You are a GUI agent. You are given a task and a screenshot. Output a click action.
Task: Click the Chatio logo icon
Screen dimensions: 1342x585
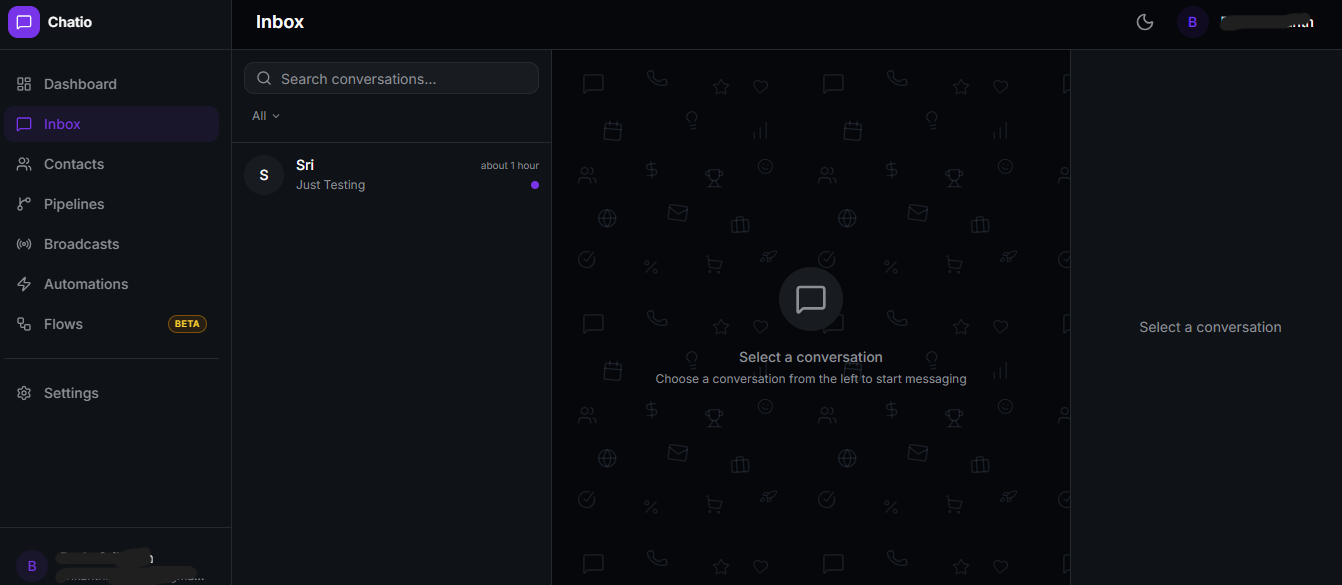tap(24, 22)
